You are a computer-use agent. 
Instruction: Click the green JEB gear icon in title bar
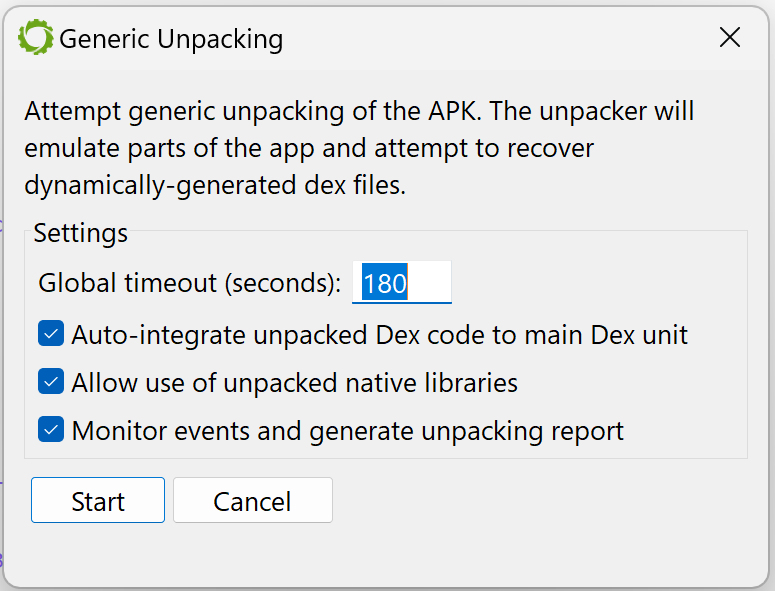pos(36,38)
